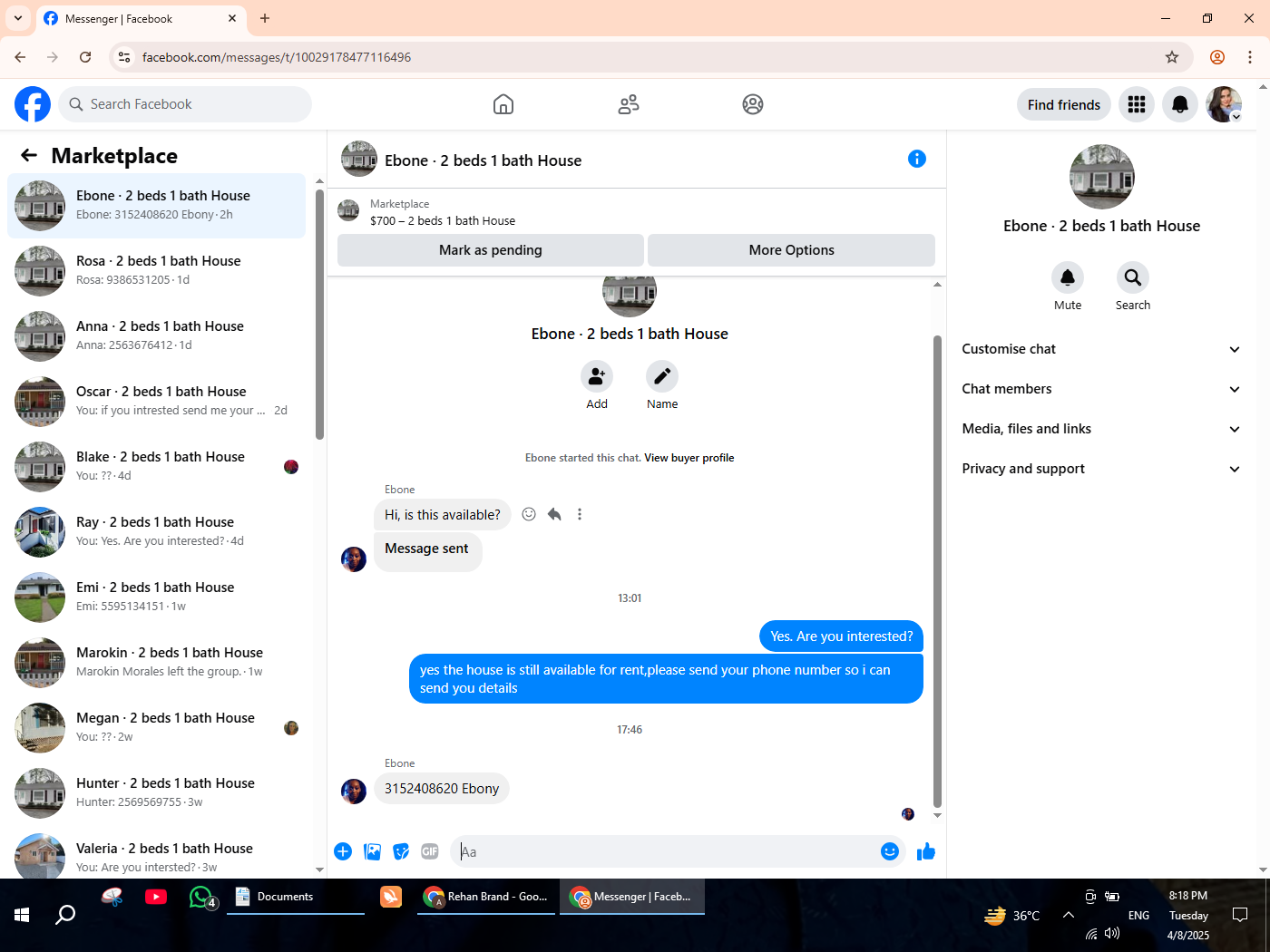Open the Oscar 2 beds 1 bath House chat
The image size is (1270, 952).
(157, 401)
